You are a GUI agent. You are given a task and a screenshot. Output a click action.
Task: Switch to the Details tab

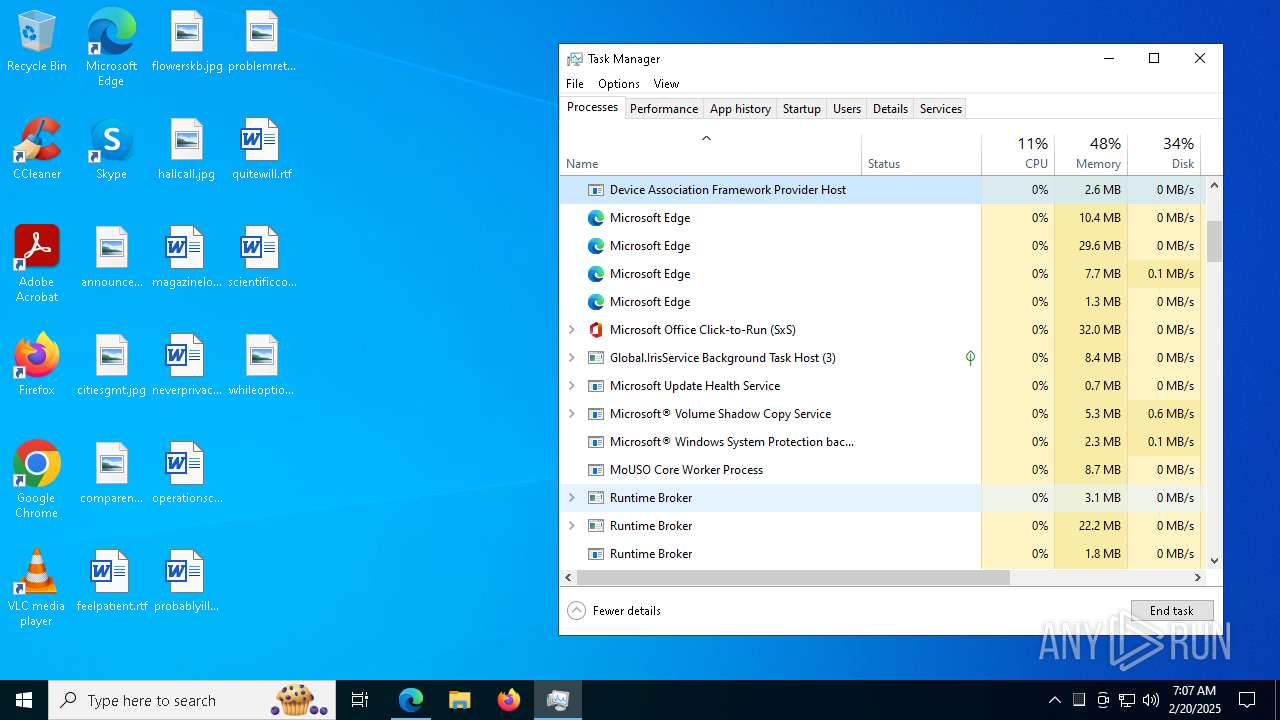890,109
